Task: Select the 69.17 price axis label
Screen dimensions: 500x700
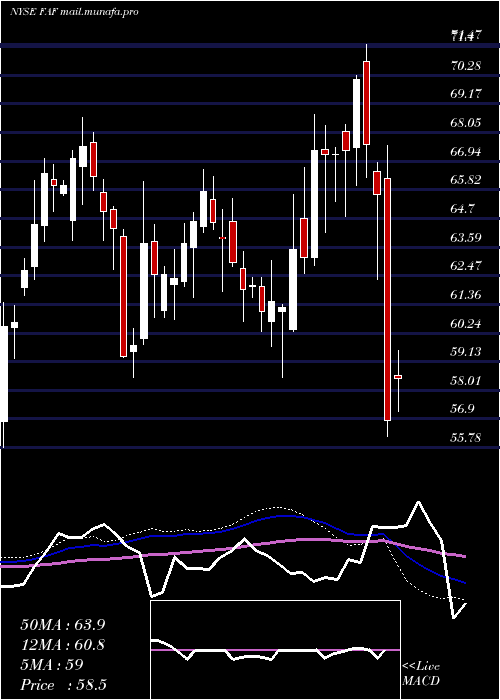Action: click(x=466, y=94)
